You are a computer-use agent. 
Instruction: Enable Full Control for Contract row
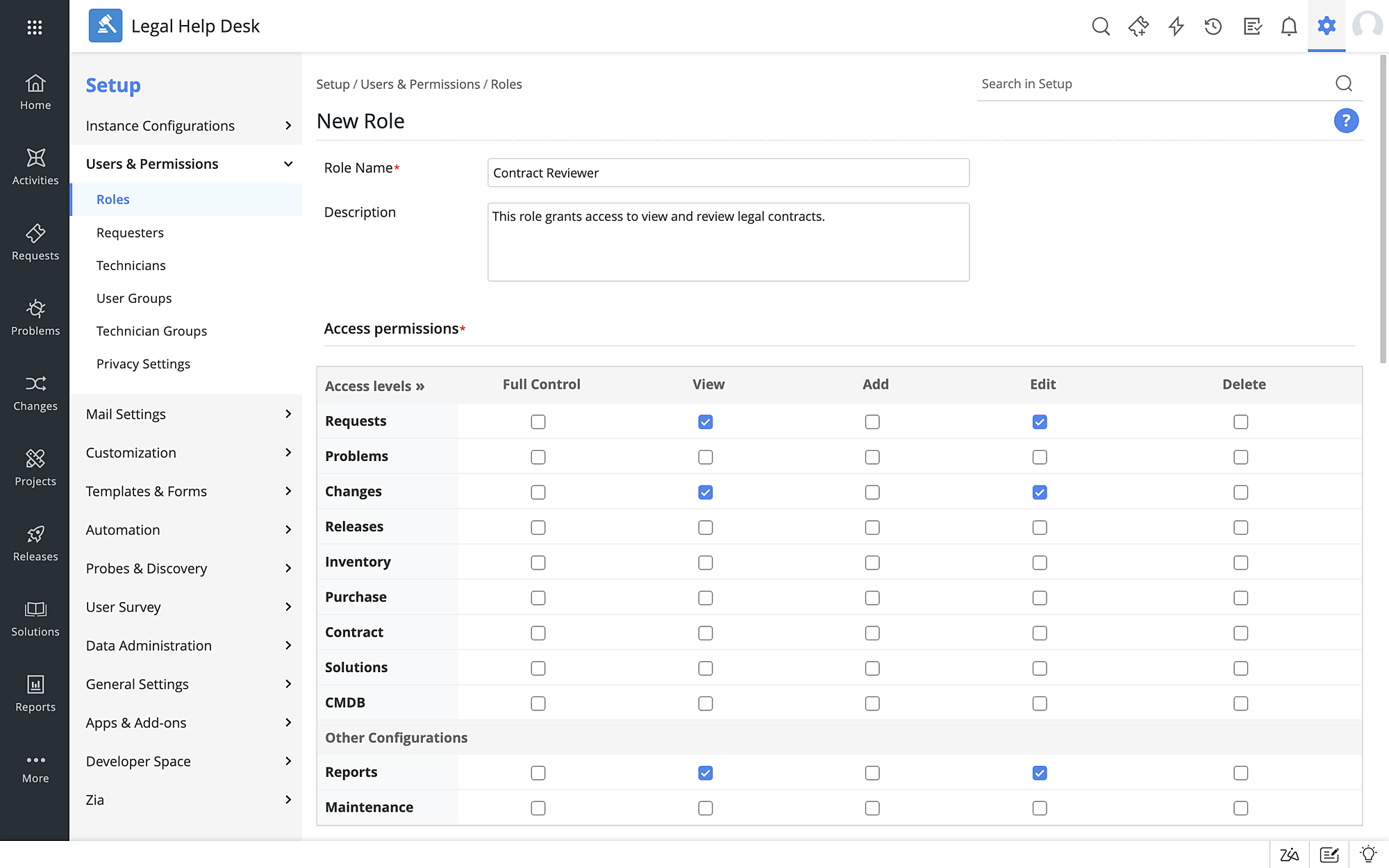coord(538,633)
